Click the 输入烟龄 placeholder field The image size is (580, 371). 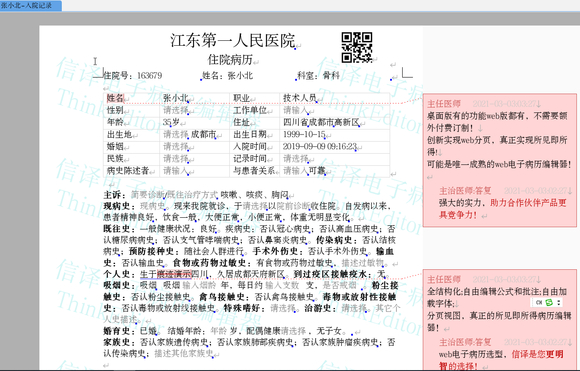coord(199,286)
